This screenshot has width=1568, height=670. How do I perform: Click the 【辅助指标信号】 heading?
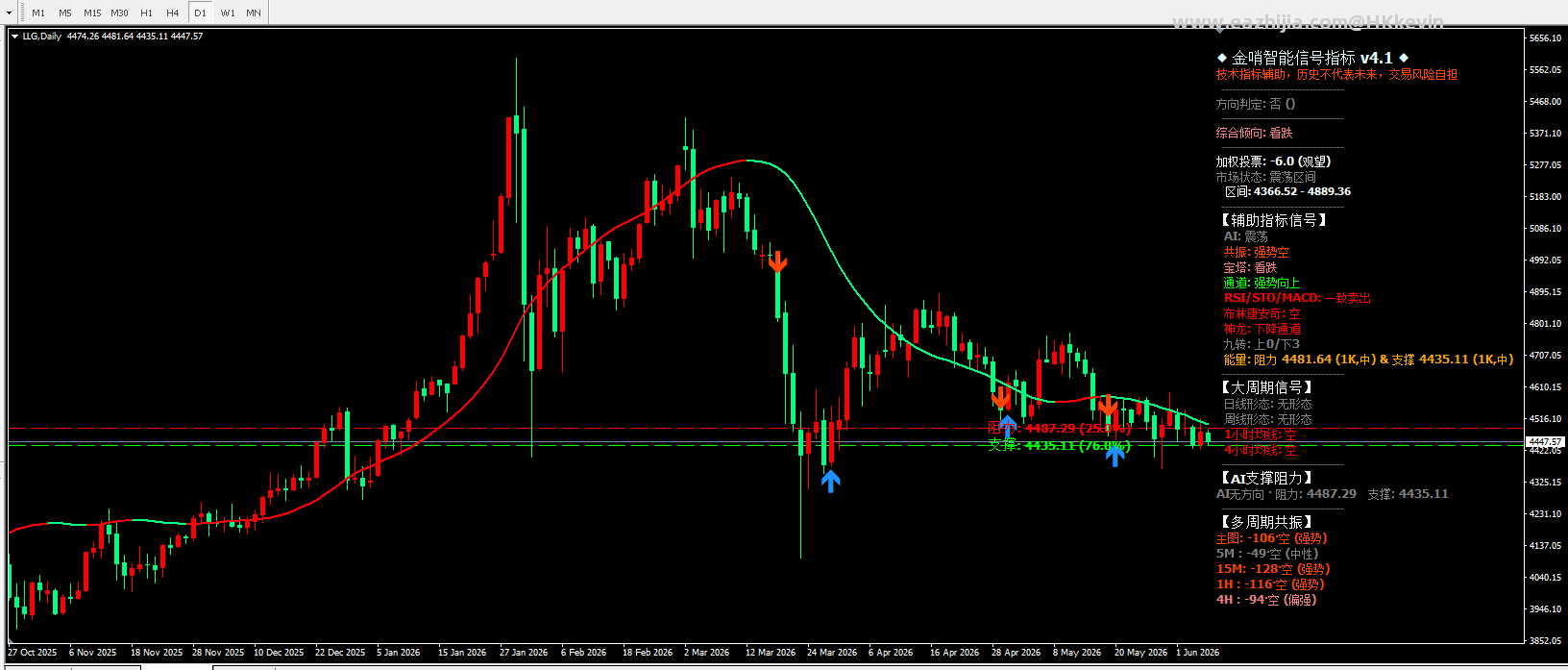click(x=1273, y=220)
